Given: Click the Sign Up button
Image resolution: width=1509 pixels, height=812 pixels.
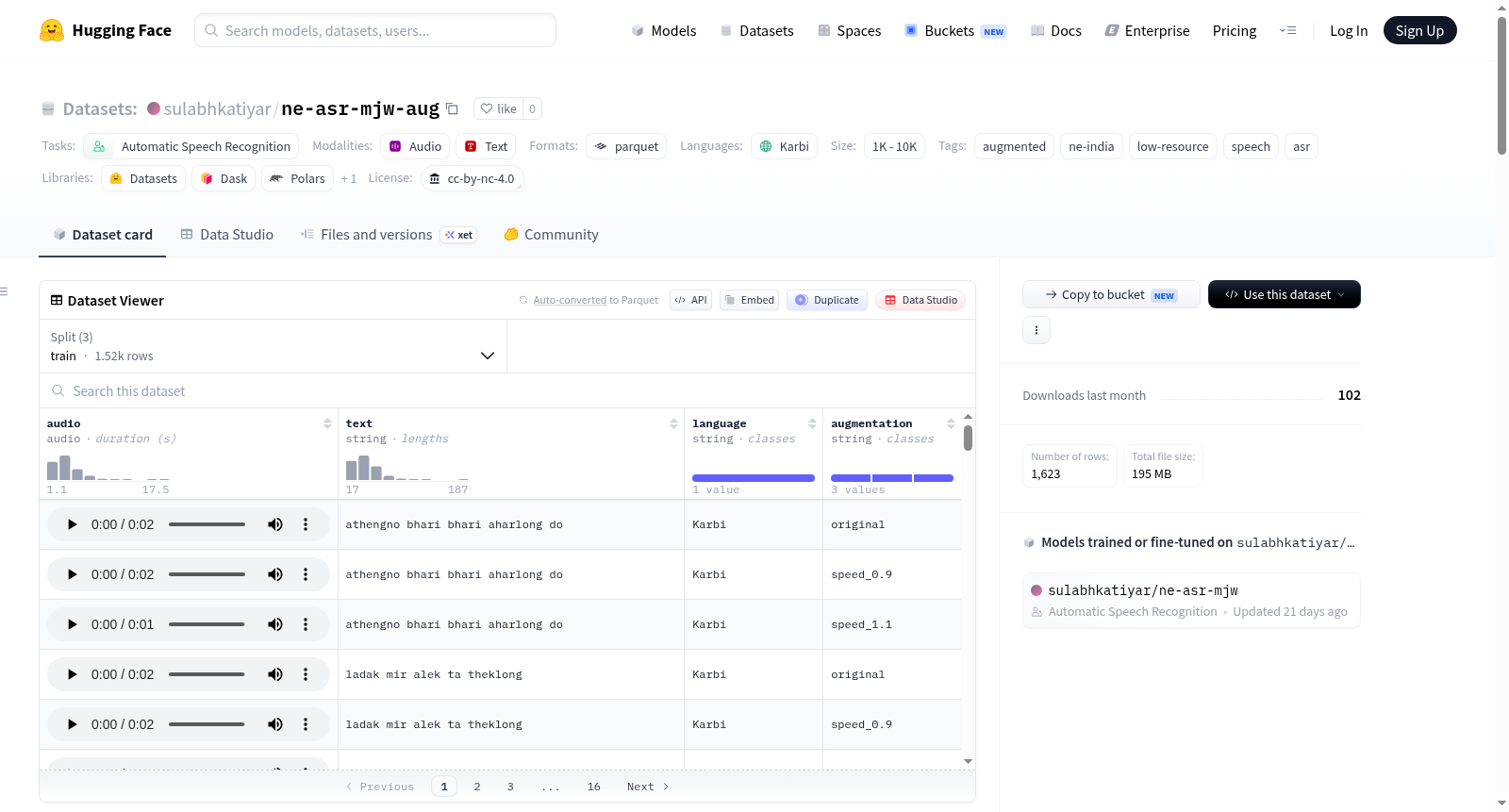Looking at the screenshot, I should tap(1419, 30).
